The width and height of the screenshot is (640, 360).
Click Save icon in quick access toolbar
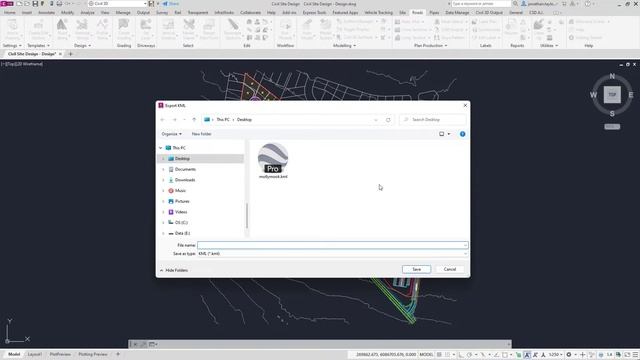click(x=35, y=4)
